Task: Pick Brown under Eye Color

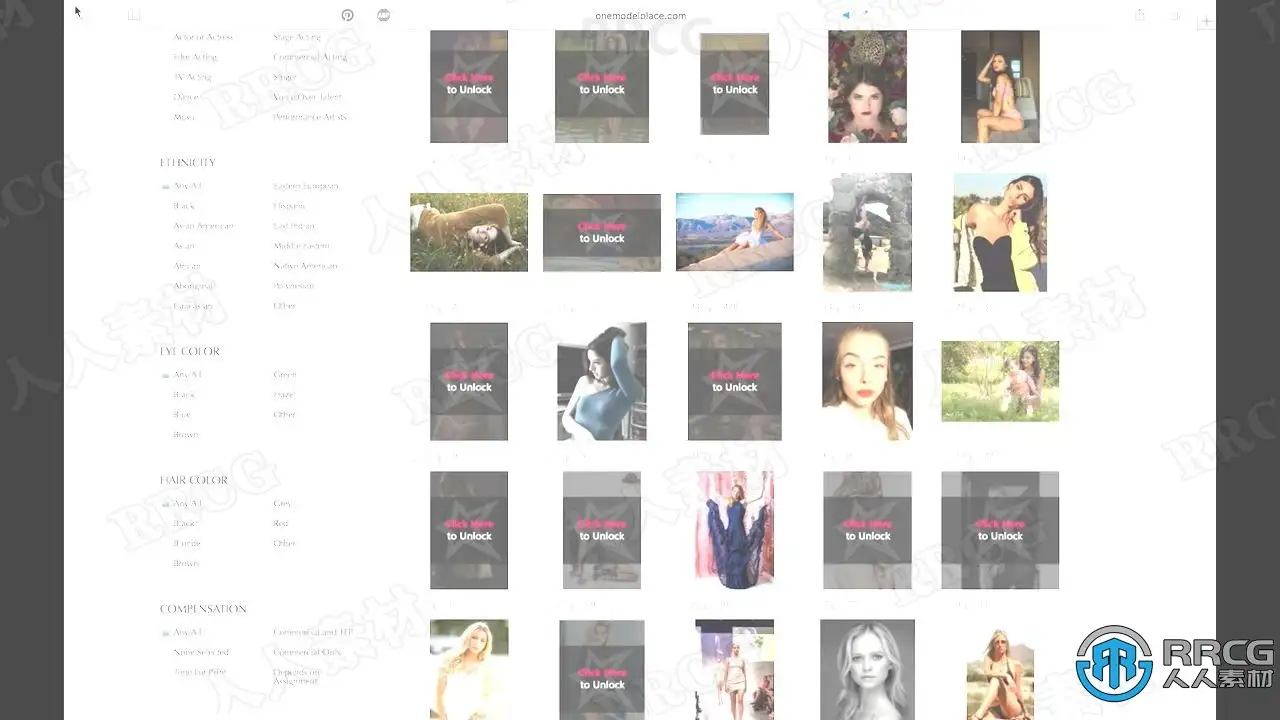Action: point(186,435)
